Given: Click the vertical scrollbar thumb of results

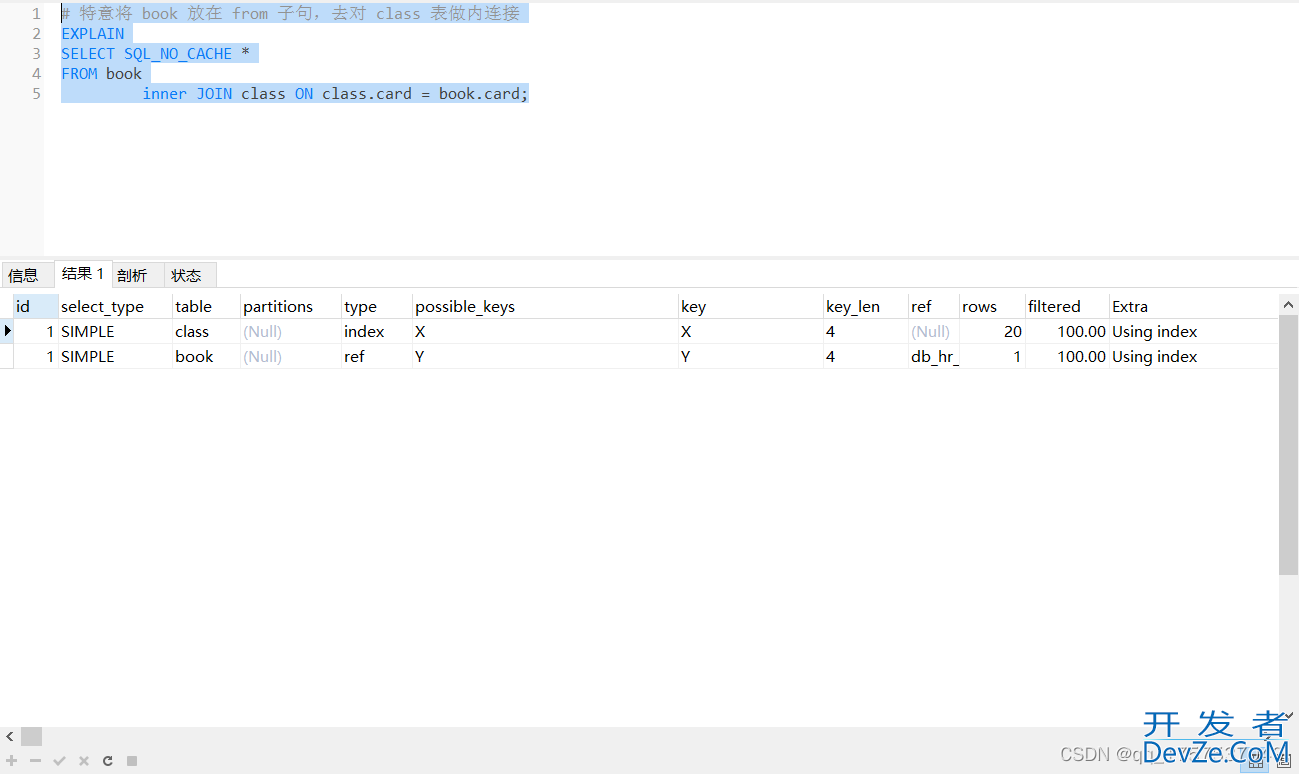Looking at the screenshot, I should 1288,445.
